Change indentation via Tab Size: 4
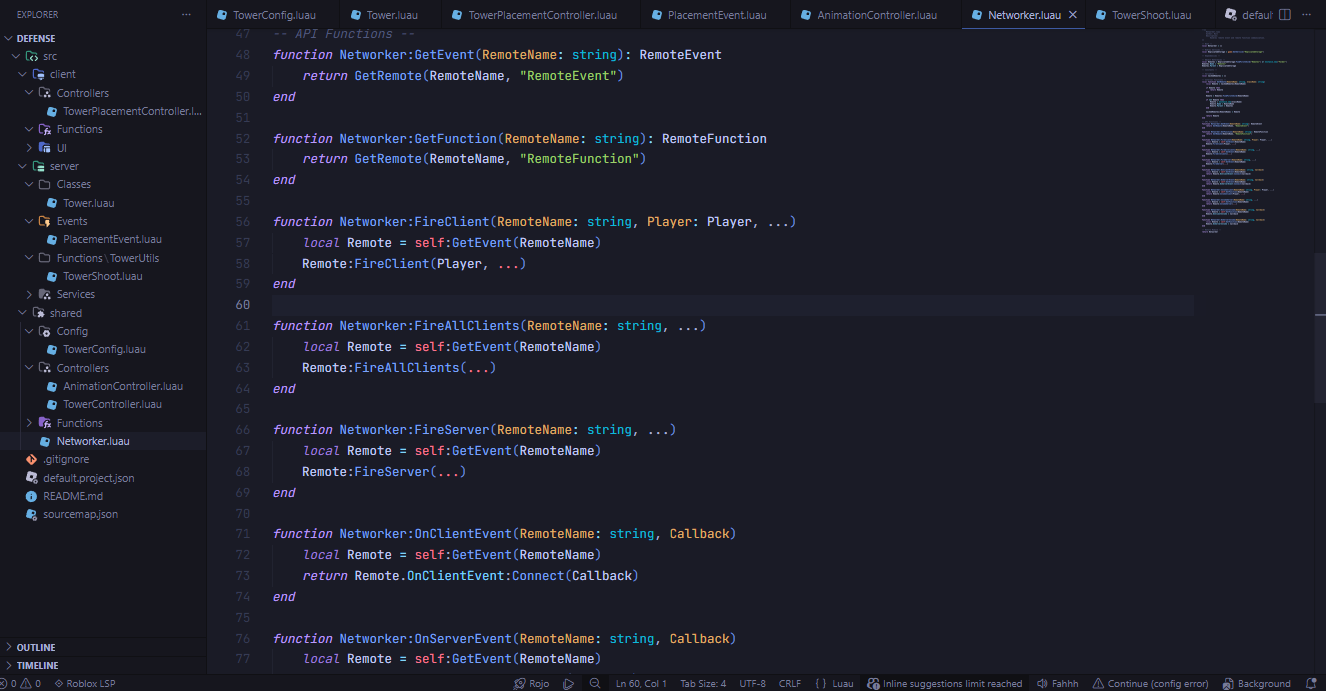 click(x=703, y=683)
